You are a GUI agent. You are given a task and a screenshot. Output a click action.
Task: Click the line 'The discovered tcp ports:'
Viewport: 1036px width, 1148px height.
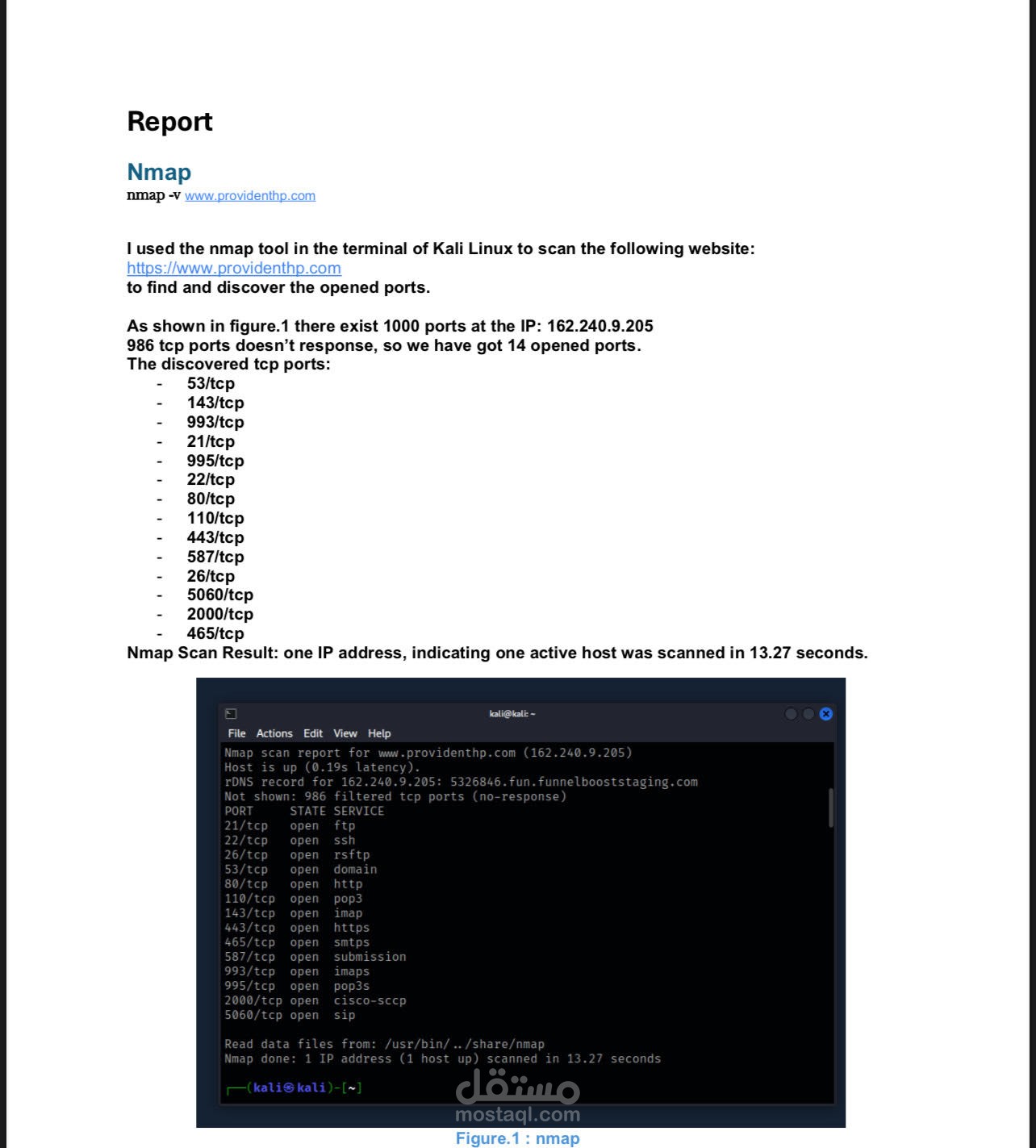pos(228,364)
